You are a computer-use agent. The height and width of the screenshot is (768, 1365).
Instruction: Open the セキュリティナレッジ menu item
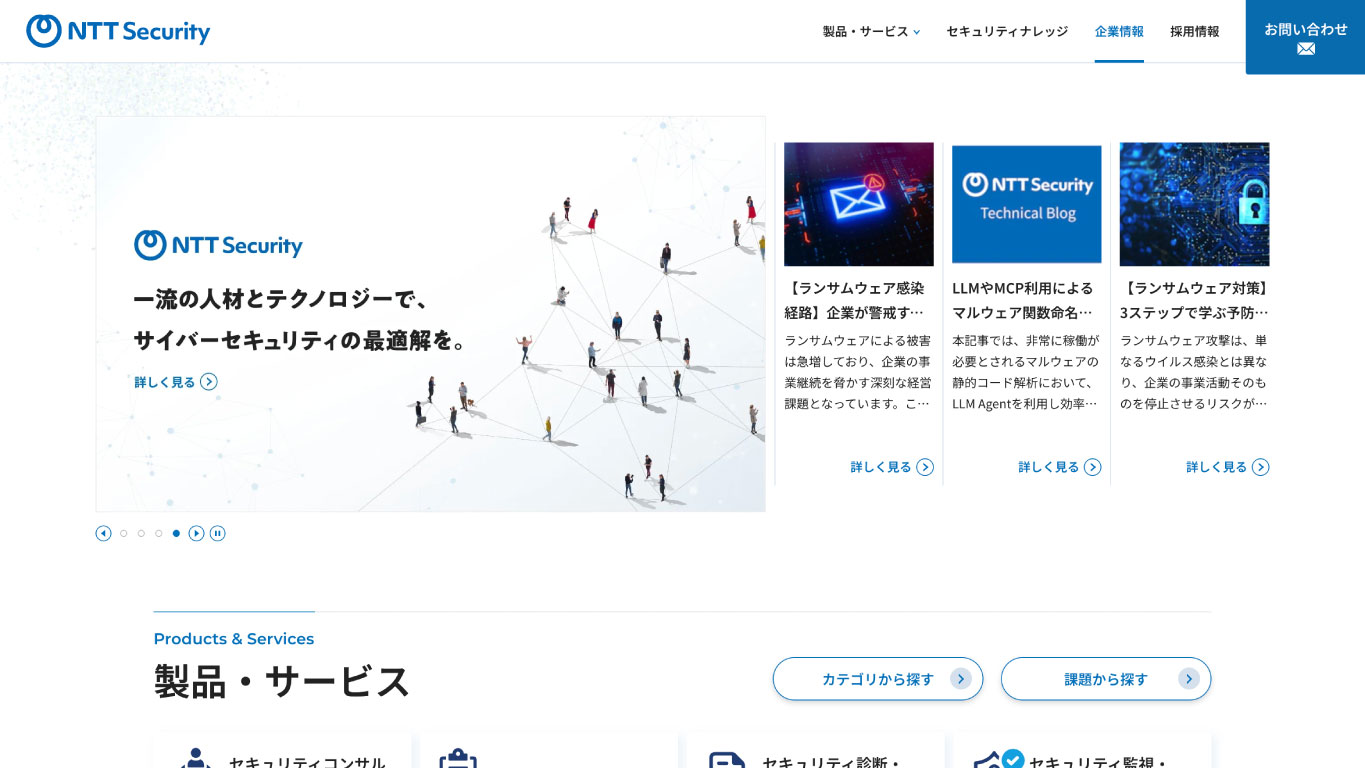coord(1007,31)
